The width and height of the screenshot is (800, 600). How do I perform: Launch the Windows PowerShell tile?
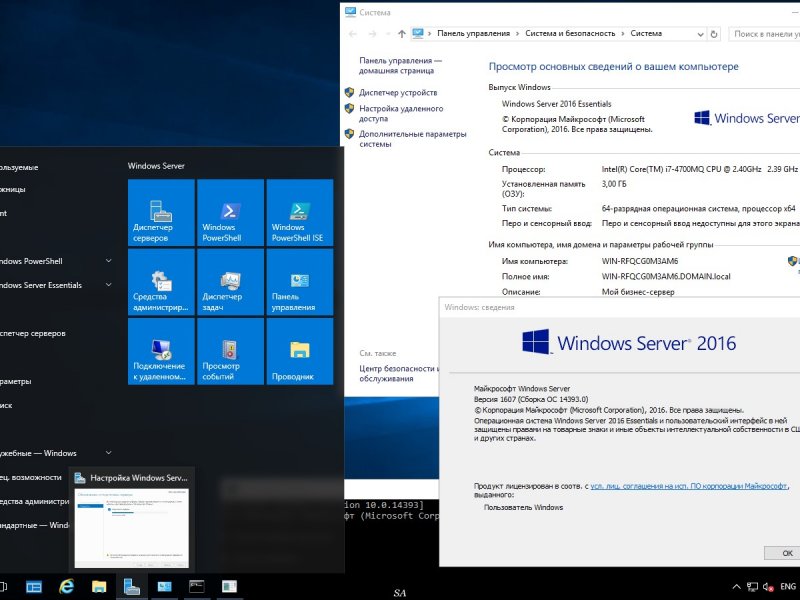point(231,213)
